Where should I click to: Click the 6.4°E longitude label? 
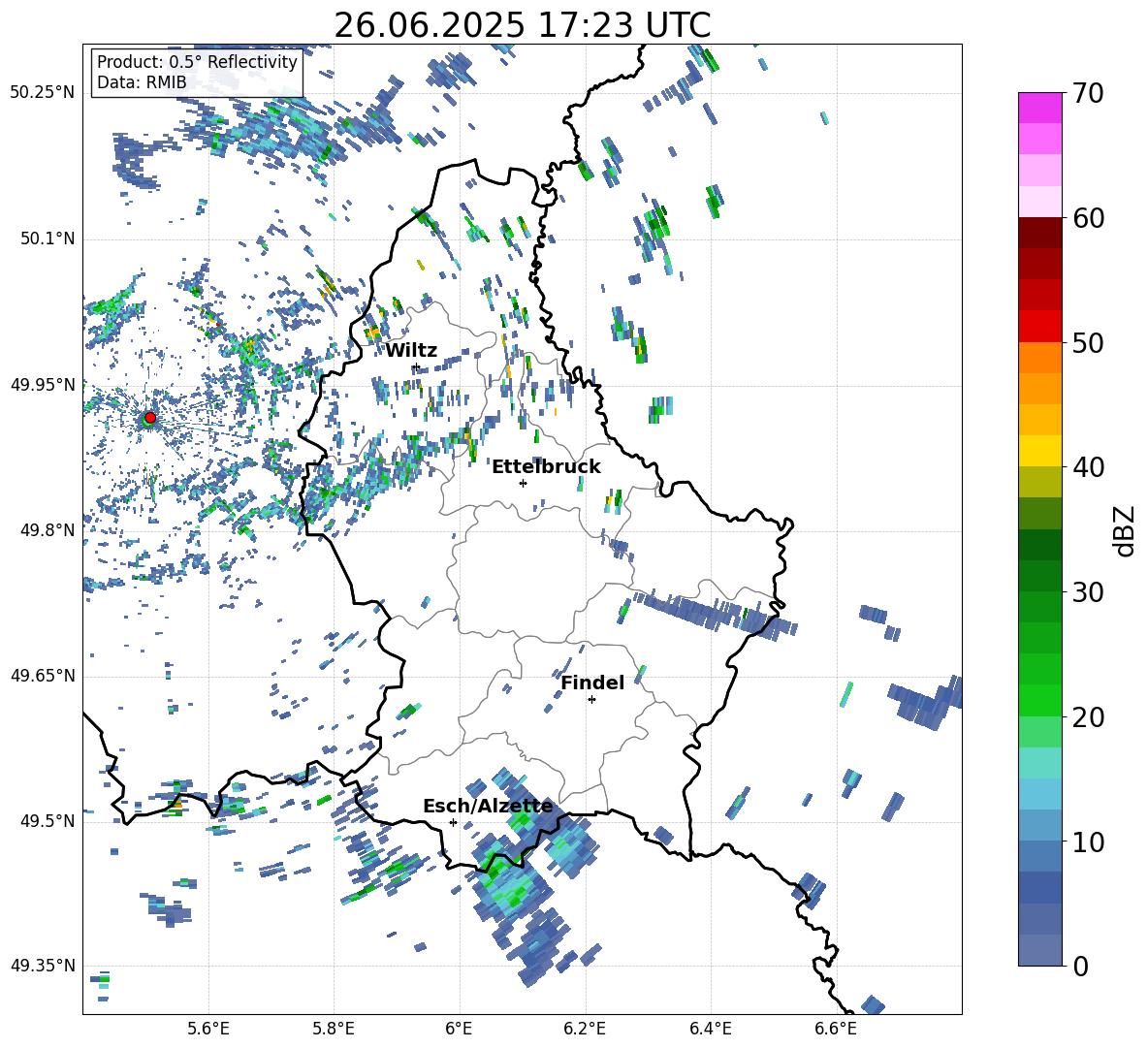click(710, 1029)
